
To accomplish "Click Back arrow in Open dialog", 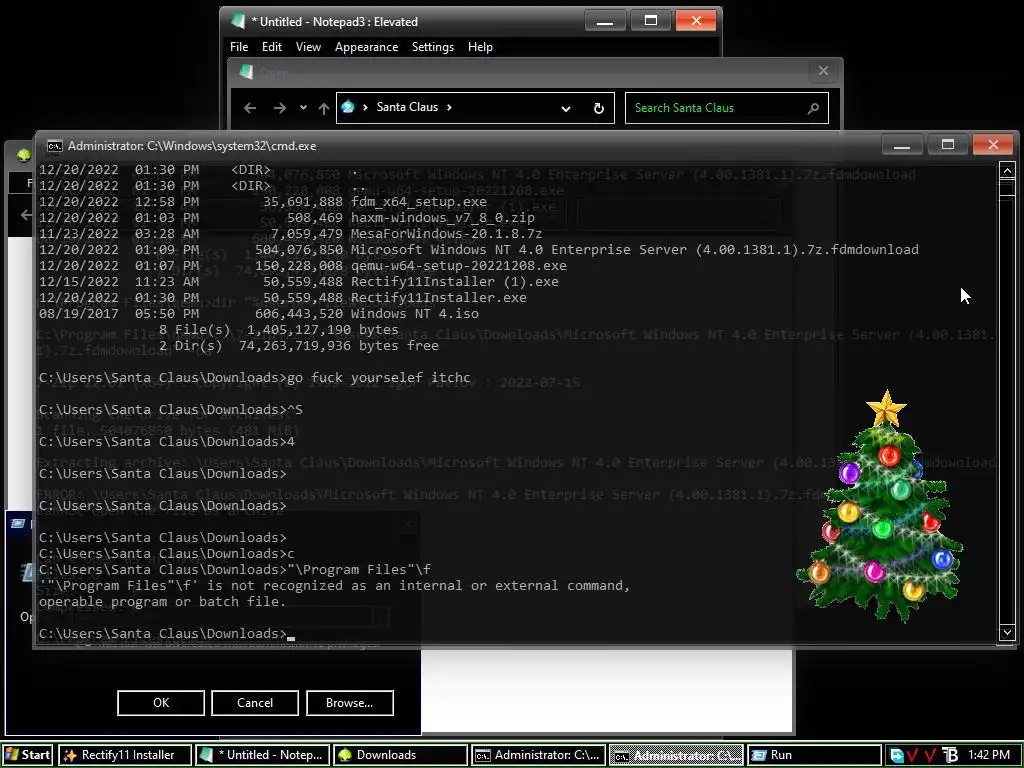I will pos(250,108).
